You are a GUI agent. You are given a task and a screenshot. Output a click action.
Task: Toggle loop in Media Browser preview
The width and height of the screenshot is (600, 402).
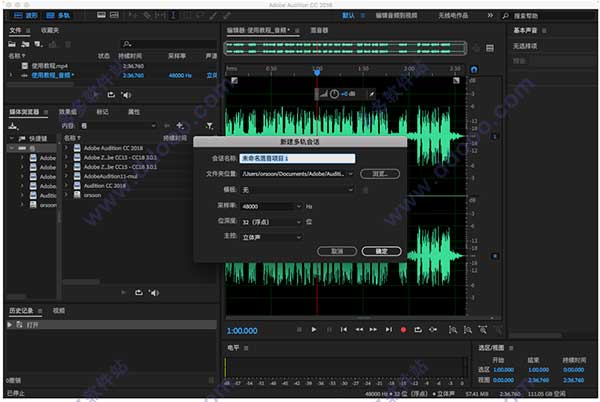pos(139,293)
